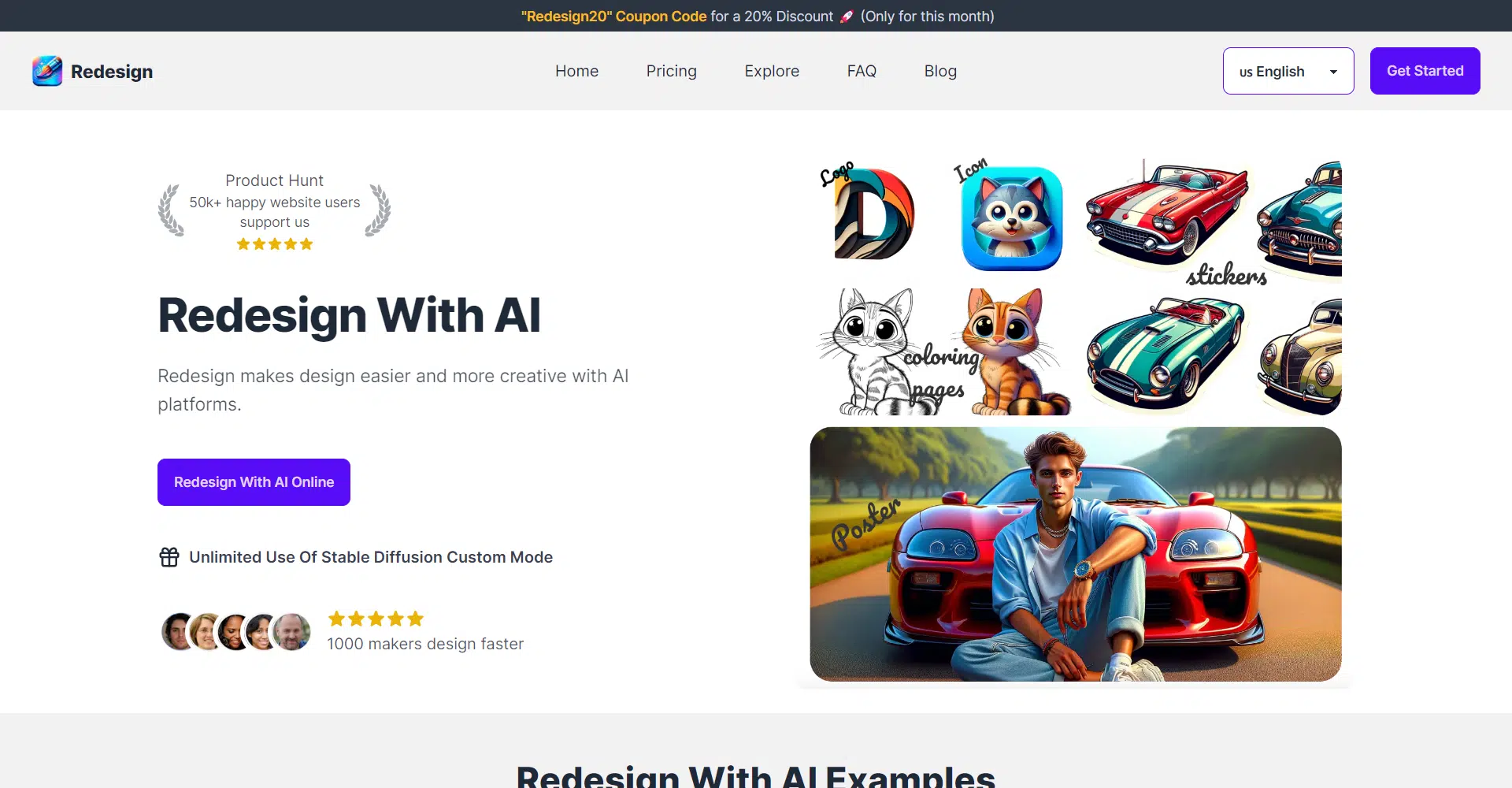This screenshot has height=788, width=1512.
Task: Click the gift icon beside Unlimited Use
Action: click(x=169, y=557)
